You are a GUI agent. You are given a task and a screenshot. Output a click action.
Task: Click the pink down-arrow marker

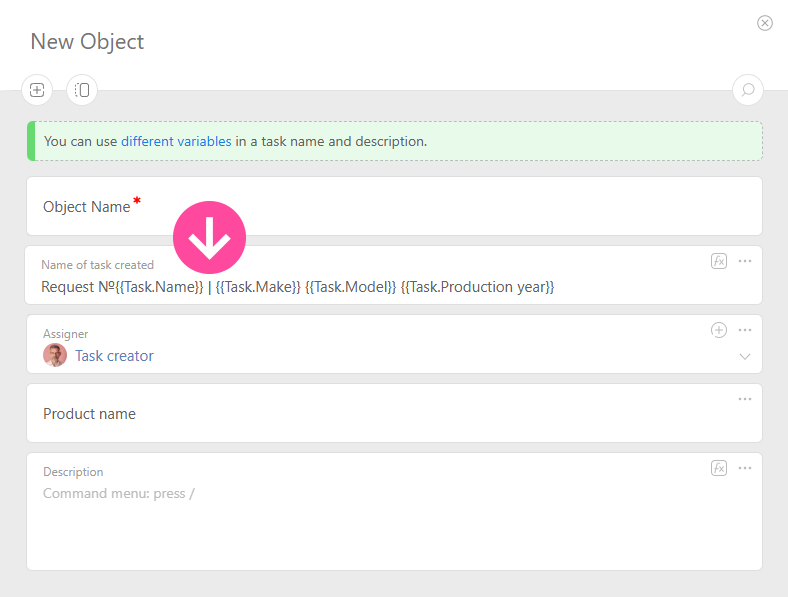click(209, 237)
